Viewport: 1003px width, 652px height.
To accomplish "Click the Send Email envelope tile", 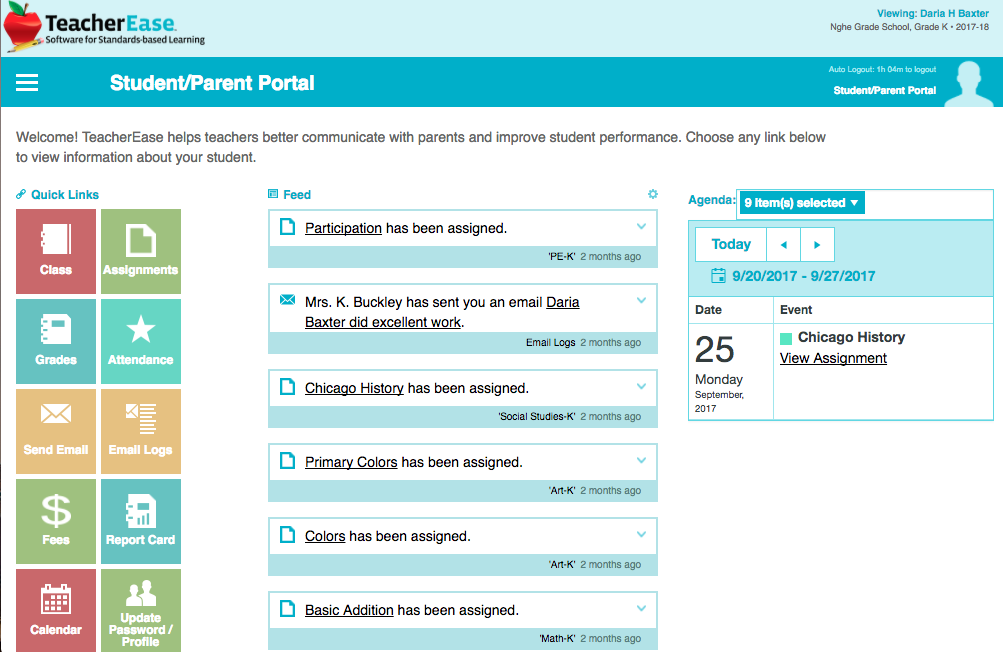I will pyautogui.click(x=56, y=431).
